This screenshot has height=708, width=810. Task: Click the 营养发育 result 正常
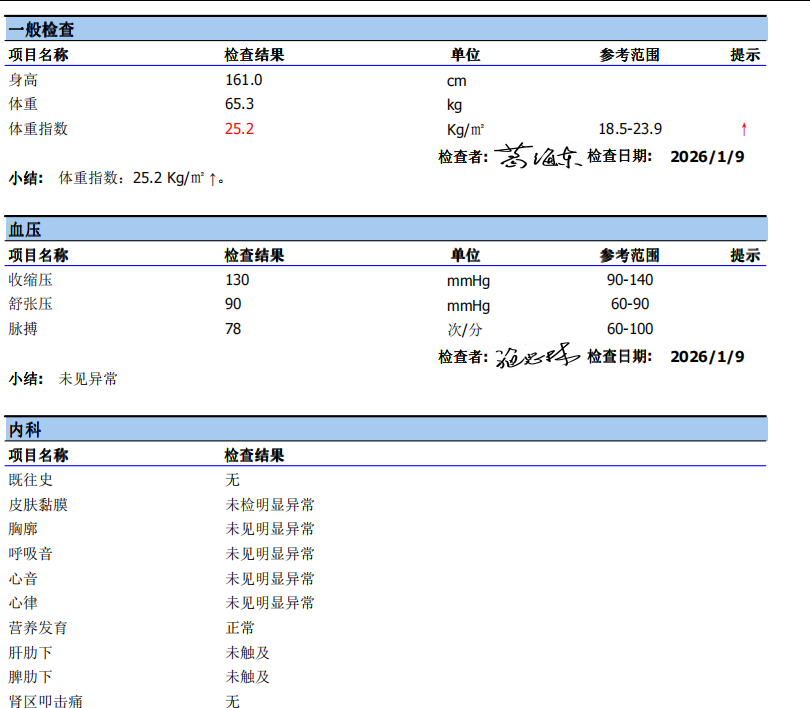tap(240, 628)
